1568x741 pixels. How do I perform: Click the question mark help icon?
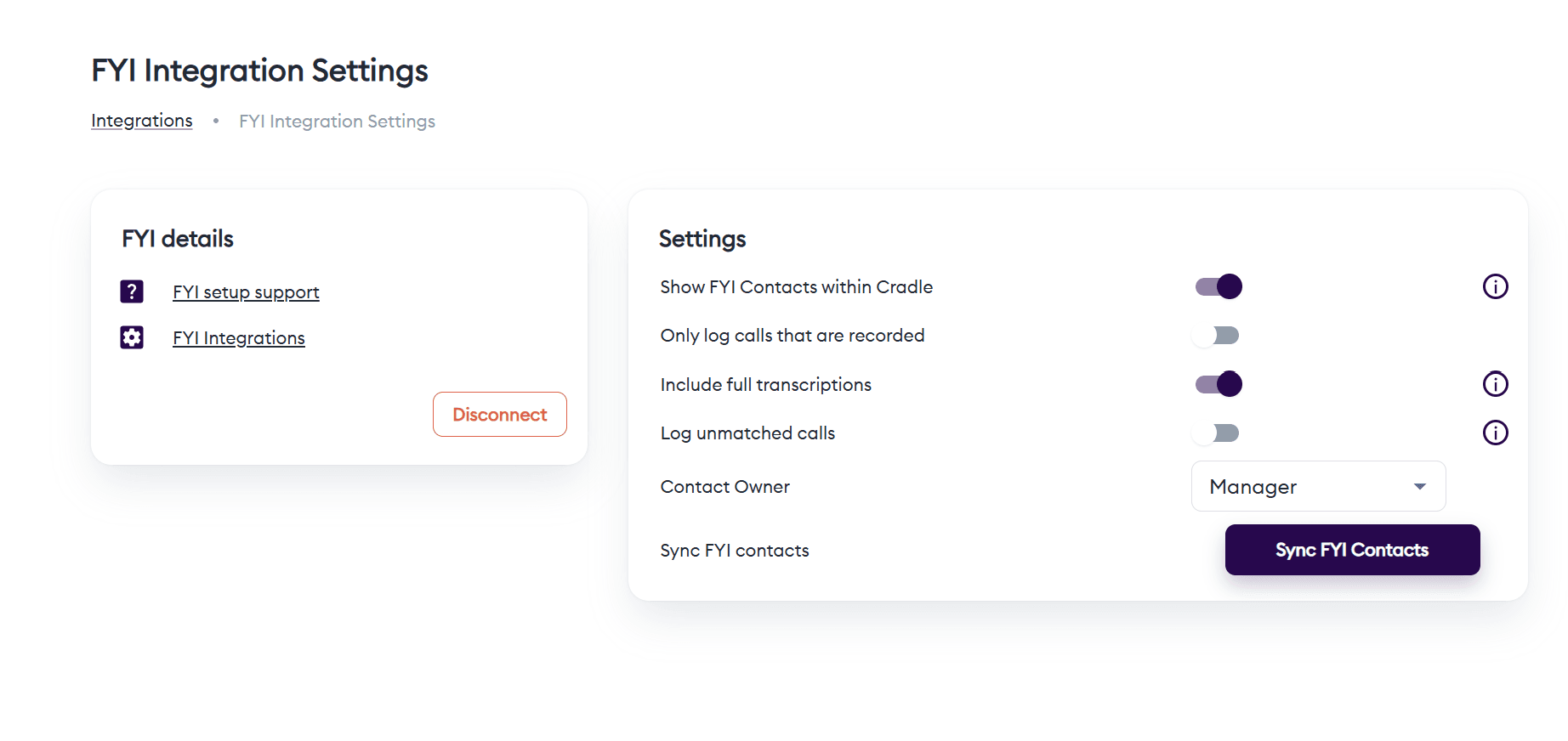click(x=132, y=291)
